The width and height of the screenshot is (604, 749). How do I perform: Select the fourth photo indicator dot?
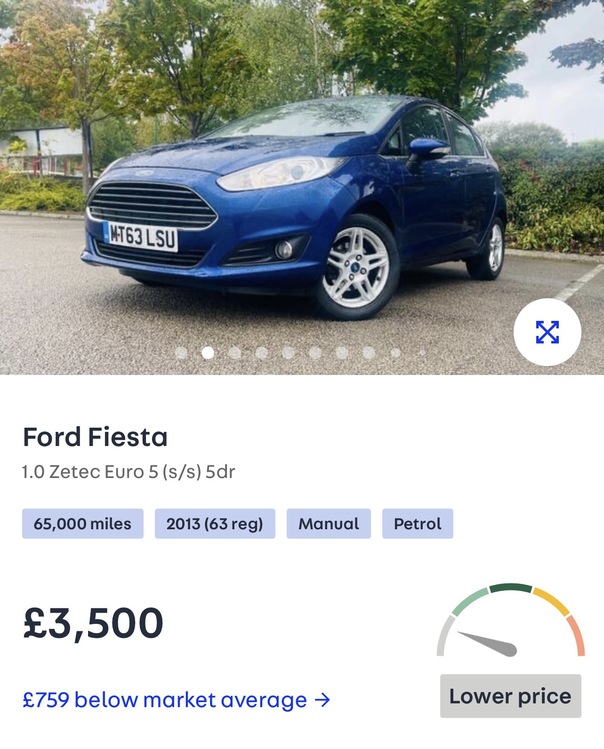262,353
